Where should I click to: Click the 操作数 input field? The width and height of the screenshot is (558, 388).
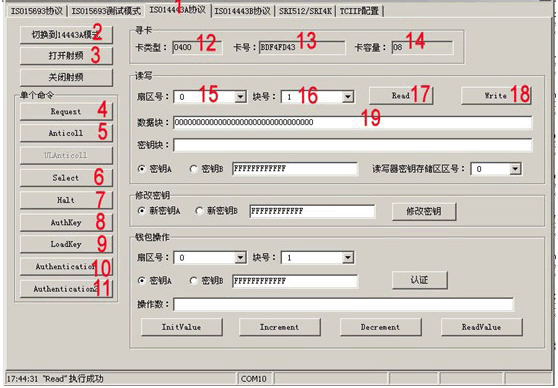click(343, 304)
